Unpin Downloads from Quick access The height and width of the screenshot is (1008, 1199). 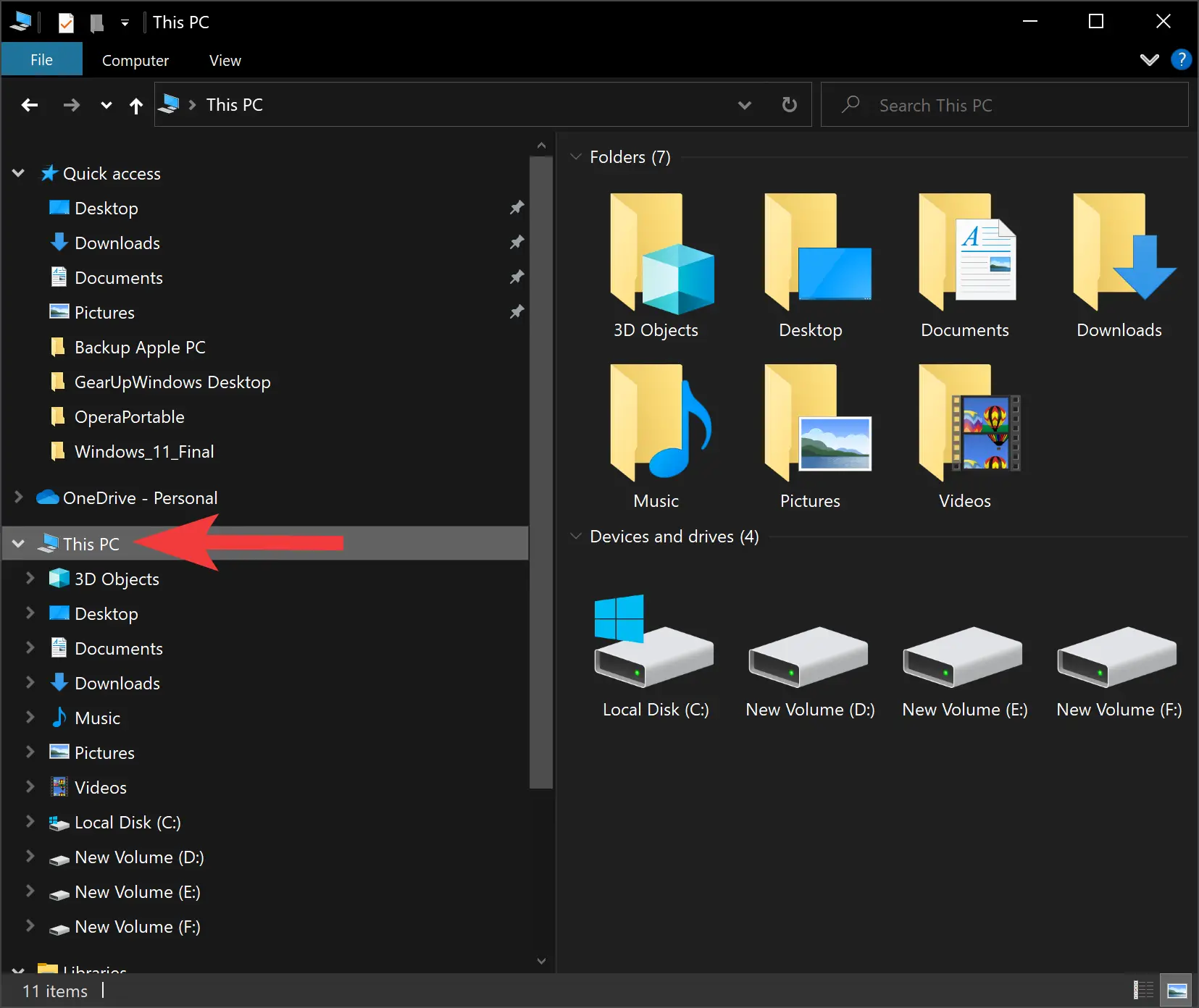point(517,243)
